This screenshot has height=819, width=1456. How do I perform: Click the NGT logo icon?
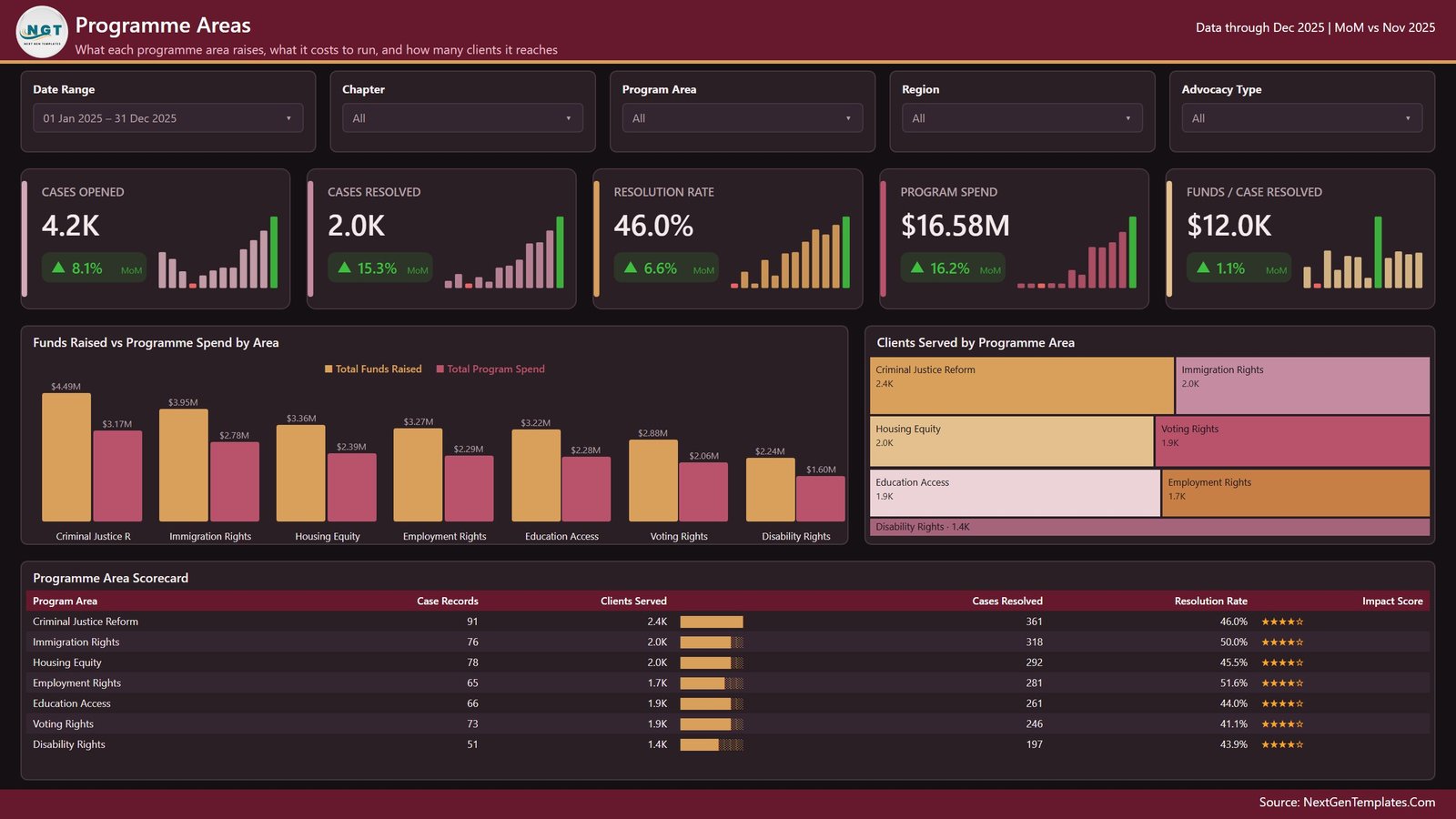tap(43, 32)
